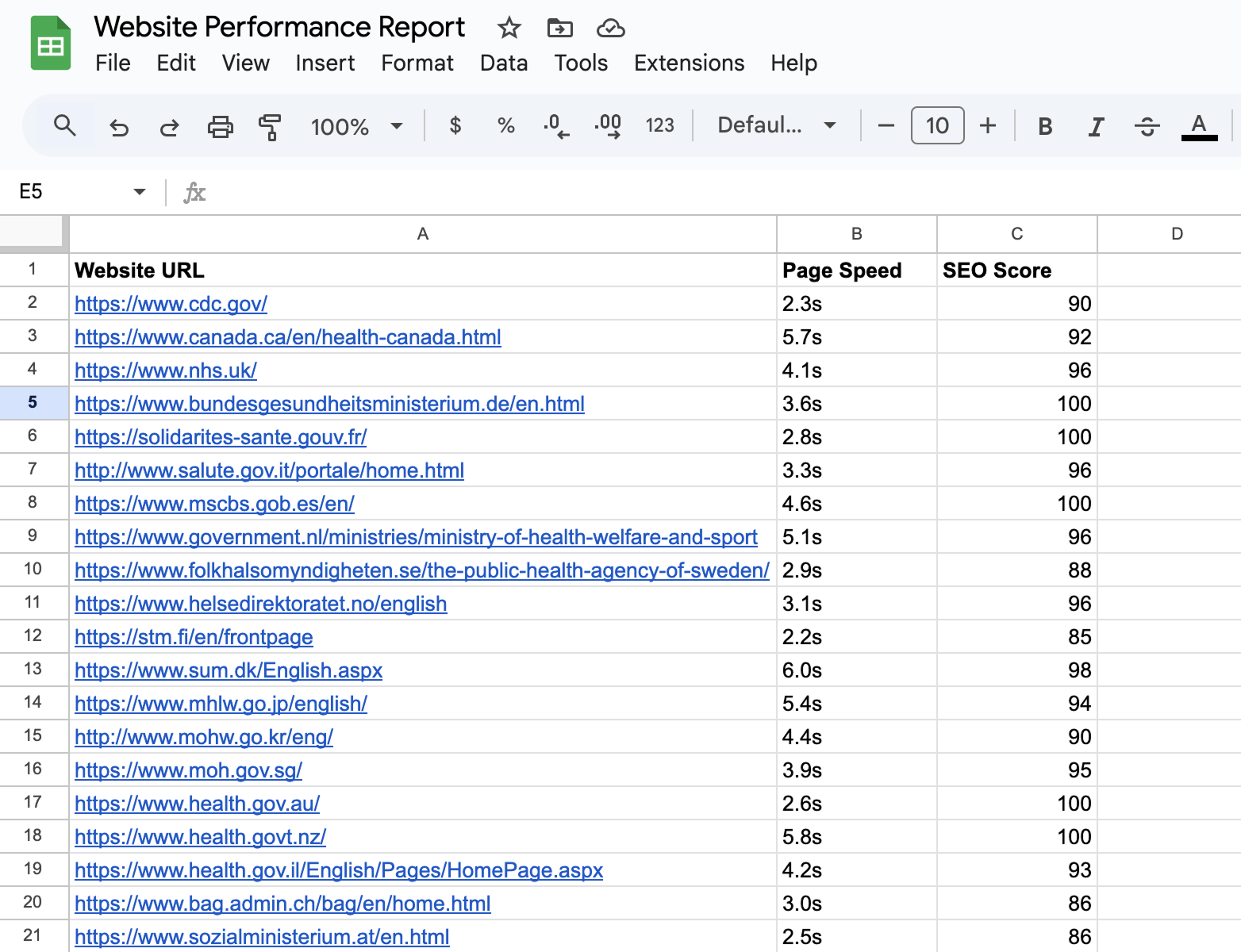
Task: Star the Website Performance Report spreadsheet
Action: point(508,28)
